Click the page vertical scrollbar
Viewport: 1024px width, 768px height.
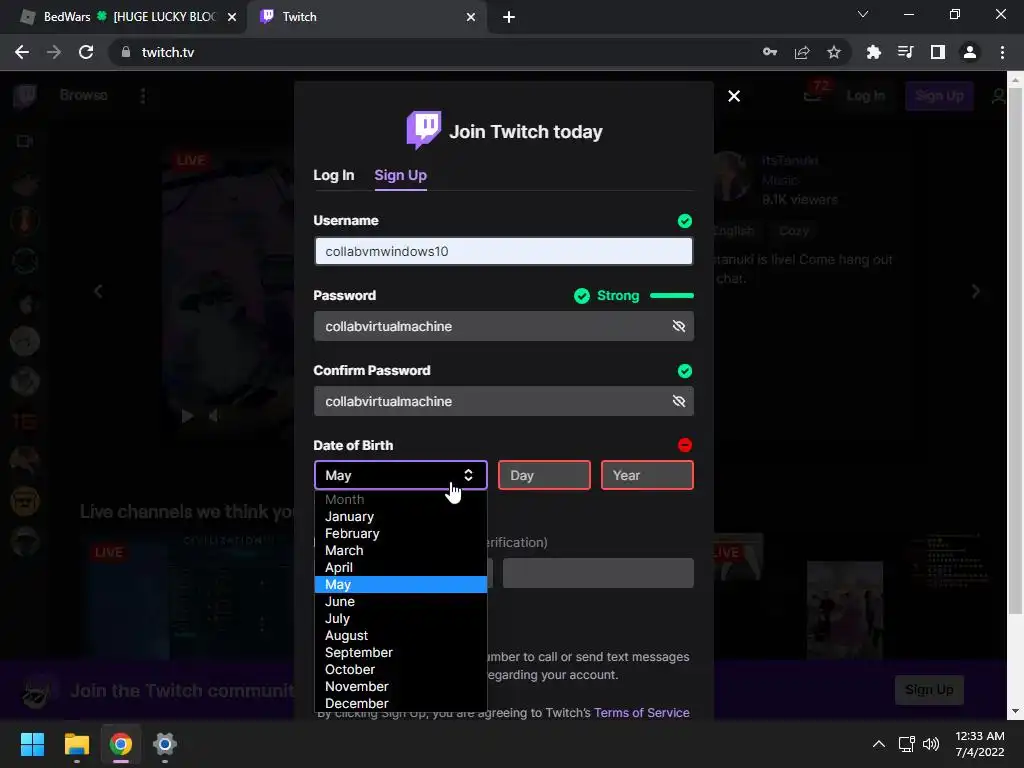1015,353
